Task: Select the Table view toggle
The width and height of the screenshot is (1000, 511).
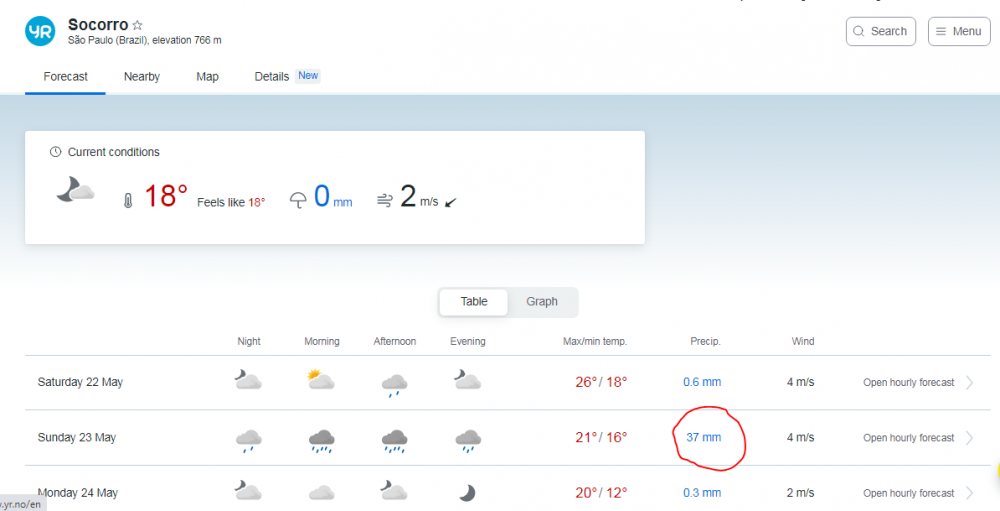Action: [474, 302]
